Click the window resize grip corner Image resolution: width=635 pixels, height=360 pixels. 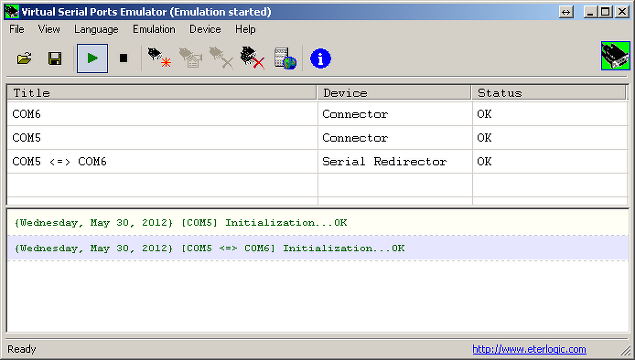point(626,351)
